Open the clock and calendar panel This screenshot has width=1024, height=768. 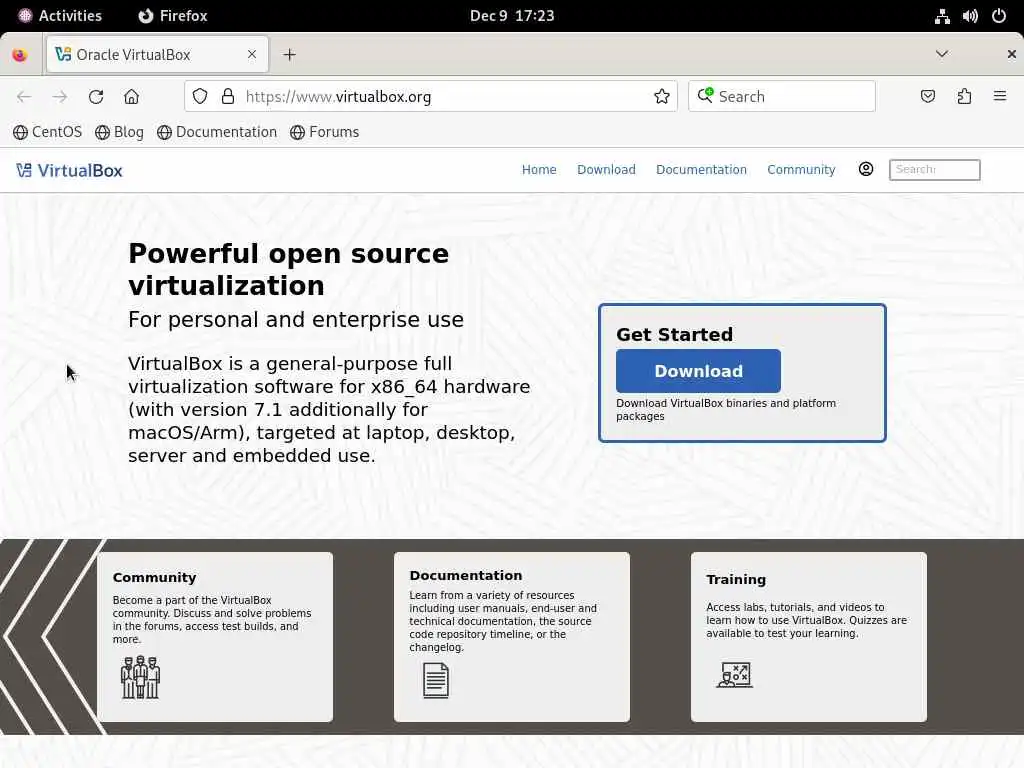pos(512,16)
